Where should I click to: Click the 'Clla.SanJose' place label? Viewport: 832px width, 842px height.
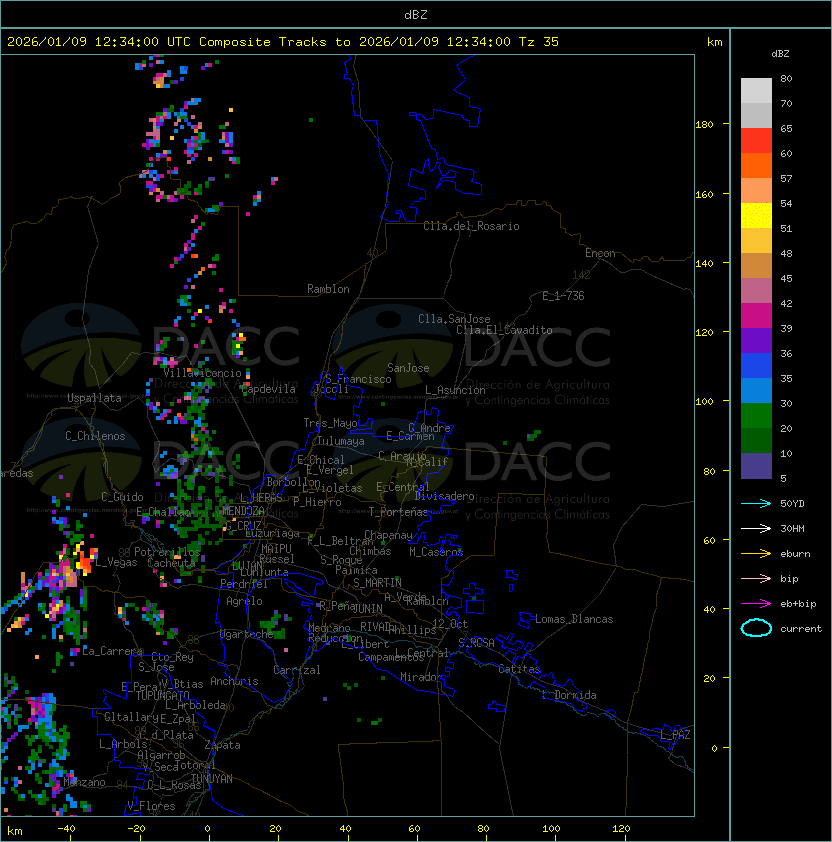[454, 319]
